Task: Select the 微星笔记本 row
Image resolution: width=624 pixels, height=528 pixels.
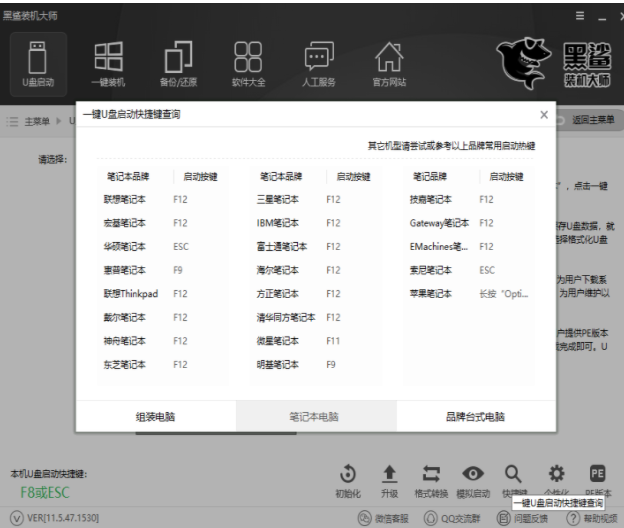Action: 316,341
